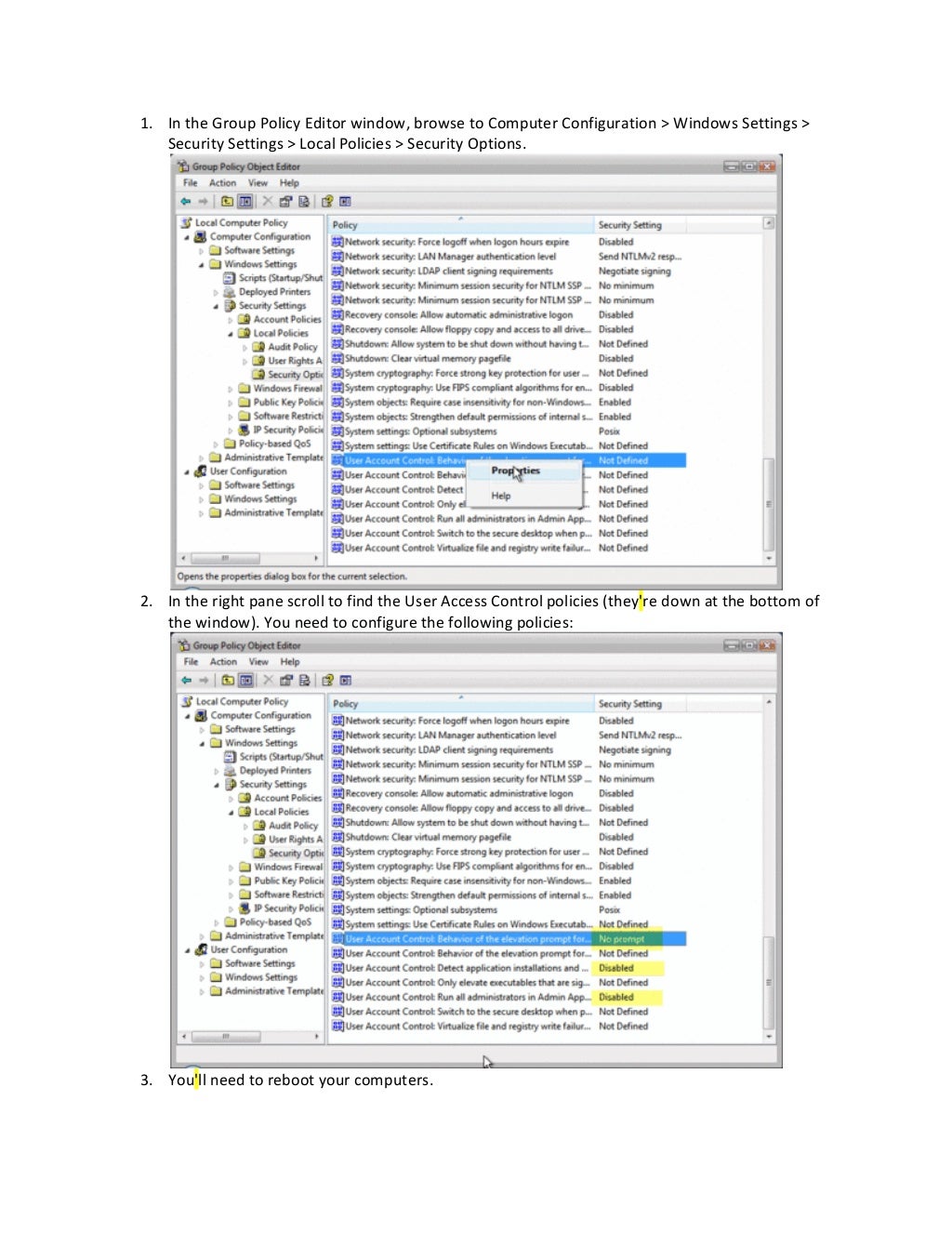Click the Scripts (Startup/Shutdown) icon in step 1 tree

pos(229,278)
